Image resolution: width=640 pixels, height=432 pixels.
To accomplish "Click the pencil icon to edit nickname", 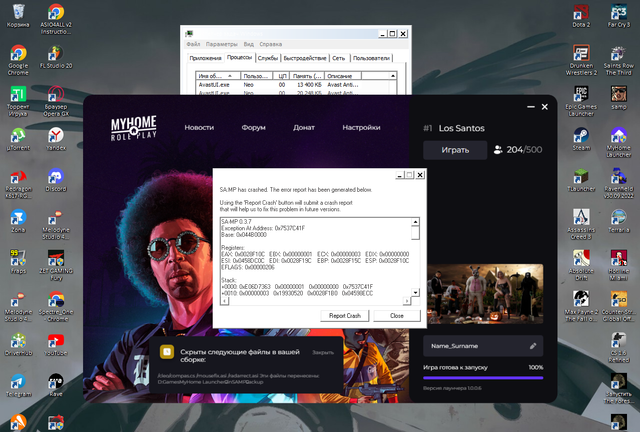I will [x=533, y=346].
